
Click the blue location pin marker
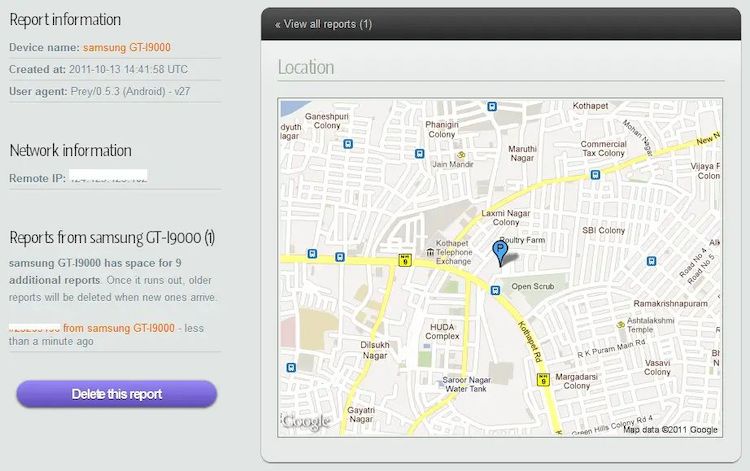point(500,253)
